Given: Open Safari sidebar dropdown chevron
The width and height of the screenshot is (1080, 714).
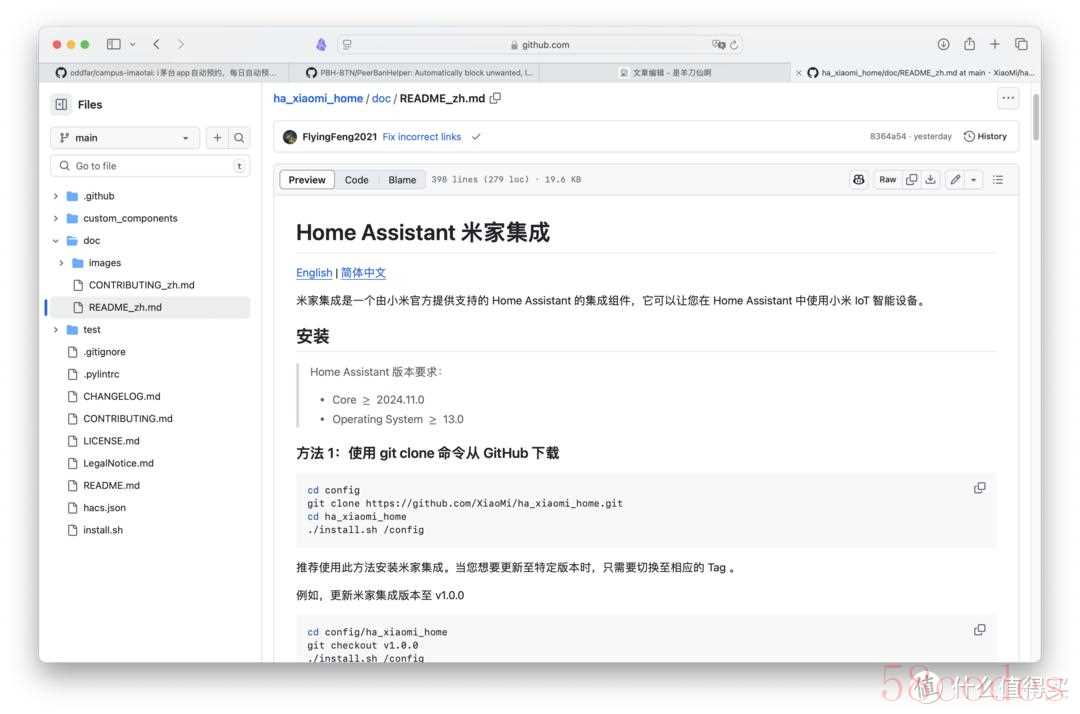Looking at the screenshot, I should coord(133,44).
